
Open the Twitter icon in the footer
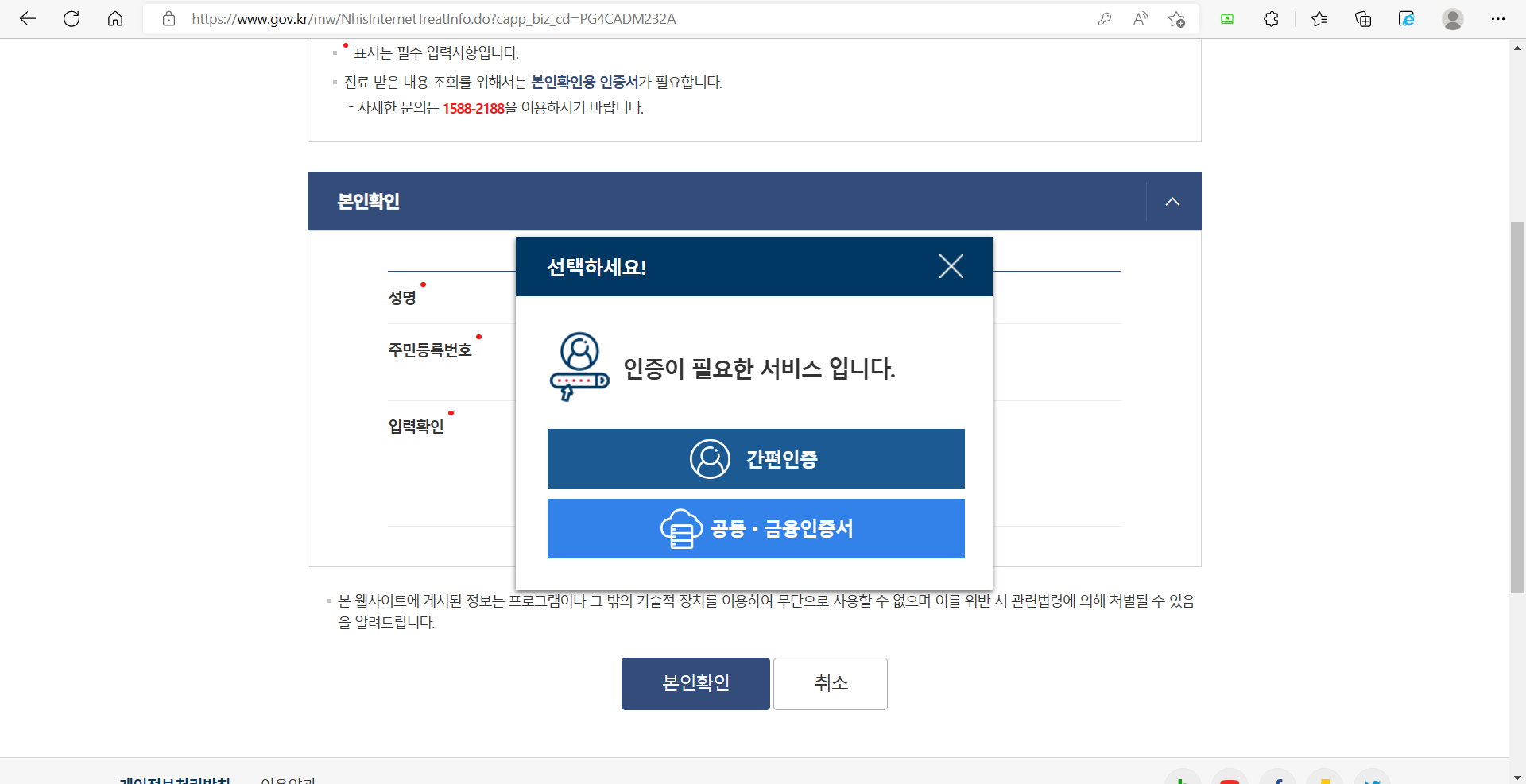pyautogui.click(x=1374, y=780)
